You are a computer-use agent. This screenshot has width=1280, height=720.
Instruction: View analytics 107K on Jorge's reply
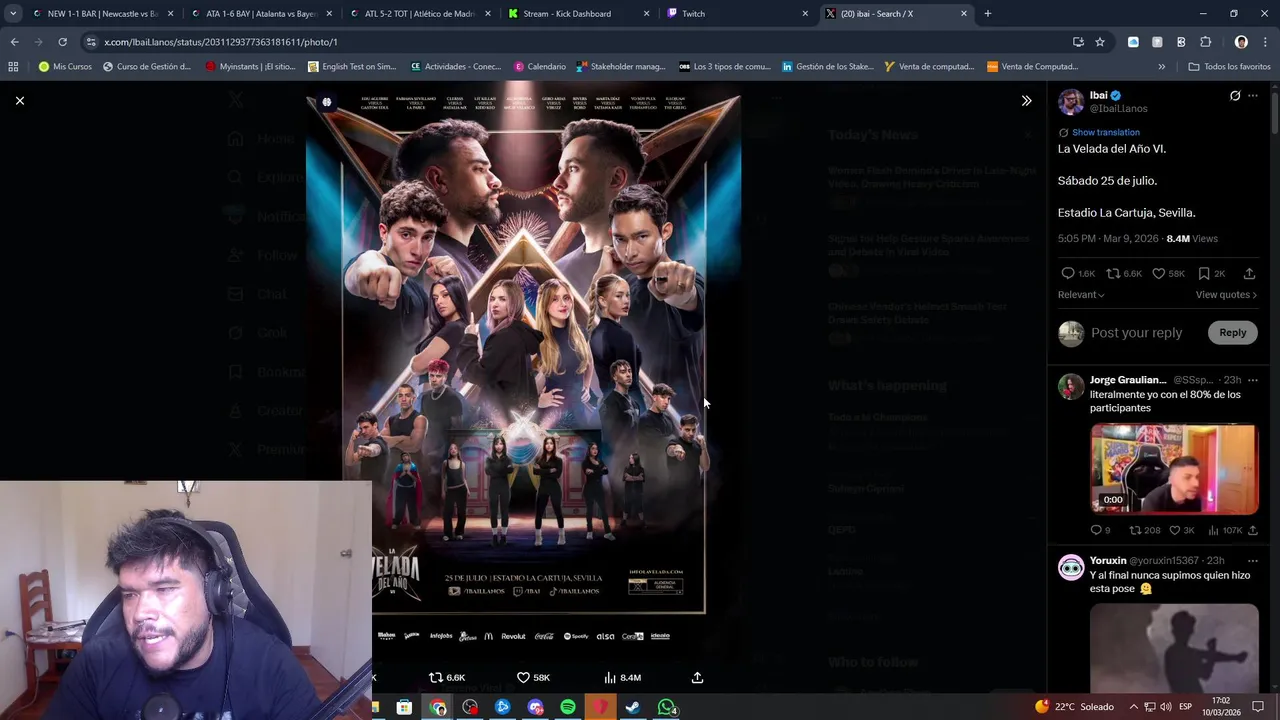click(1225, 531)
